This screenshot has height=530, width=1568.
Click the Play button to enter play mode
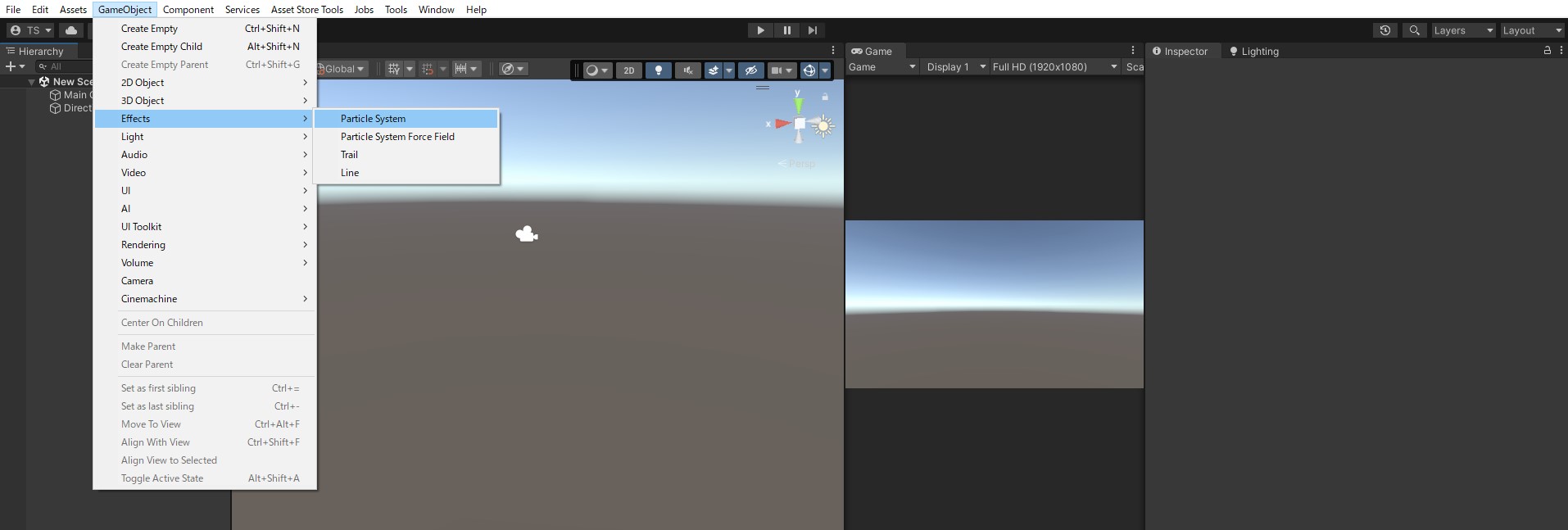(760, 30)
